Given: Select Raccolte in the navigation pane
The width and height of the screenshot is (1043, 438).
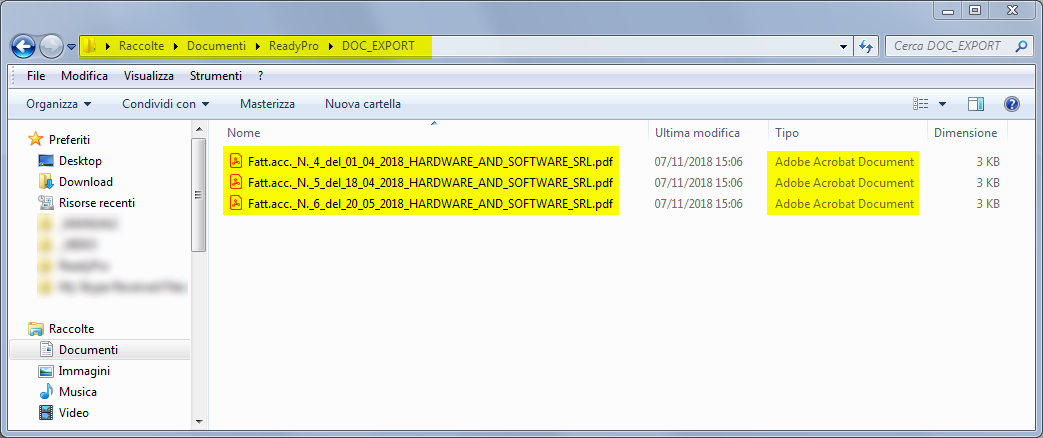Looking at the screenshot, I should coord(71,329).
